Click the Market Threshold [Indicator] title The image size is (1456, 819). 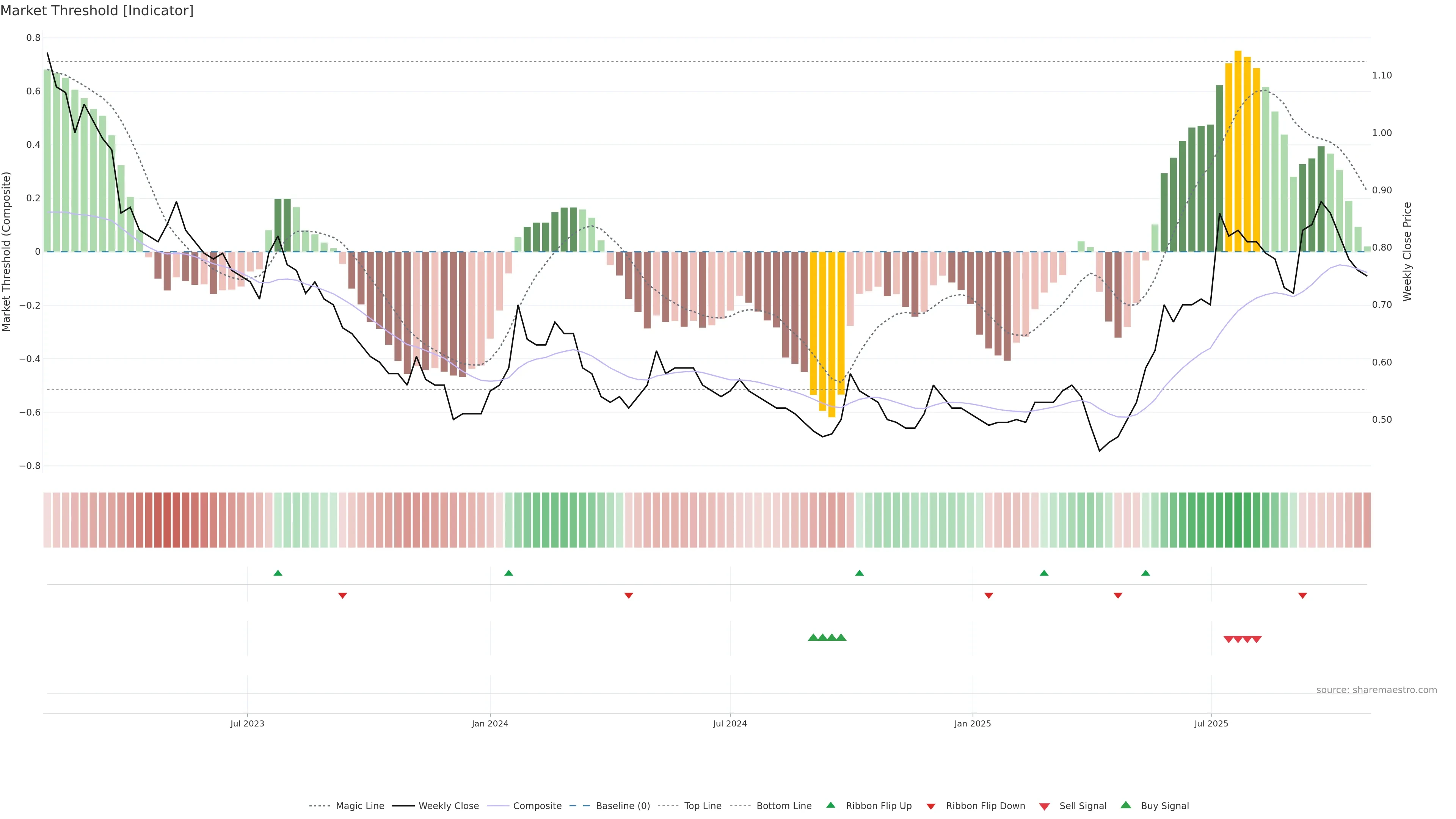(x=97, y=11)
